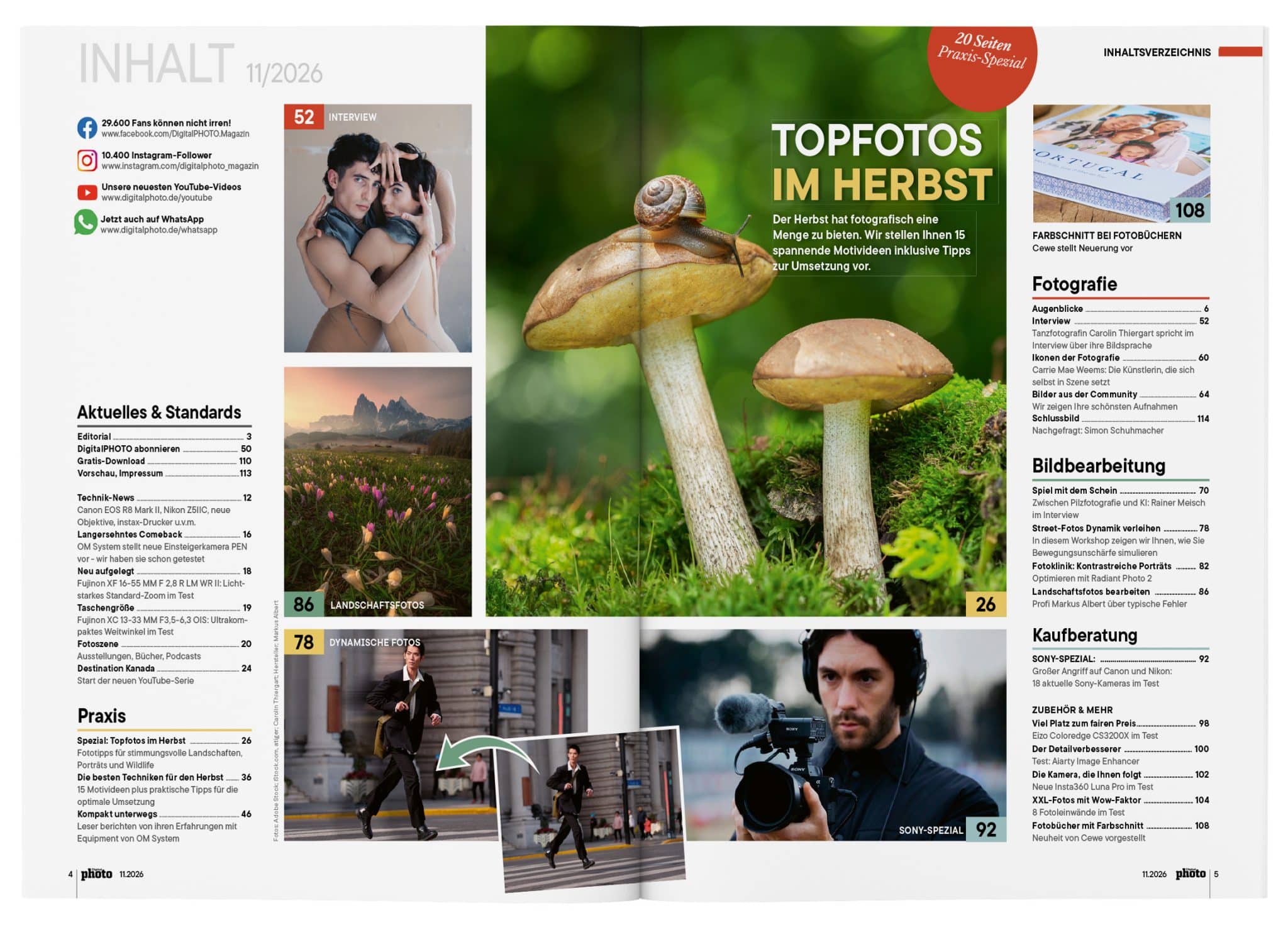Click the interview dancers photo
This screenshot has height=925, width=1288.
click(x=378, y=228)
